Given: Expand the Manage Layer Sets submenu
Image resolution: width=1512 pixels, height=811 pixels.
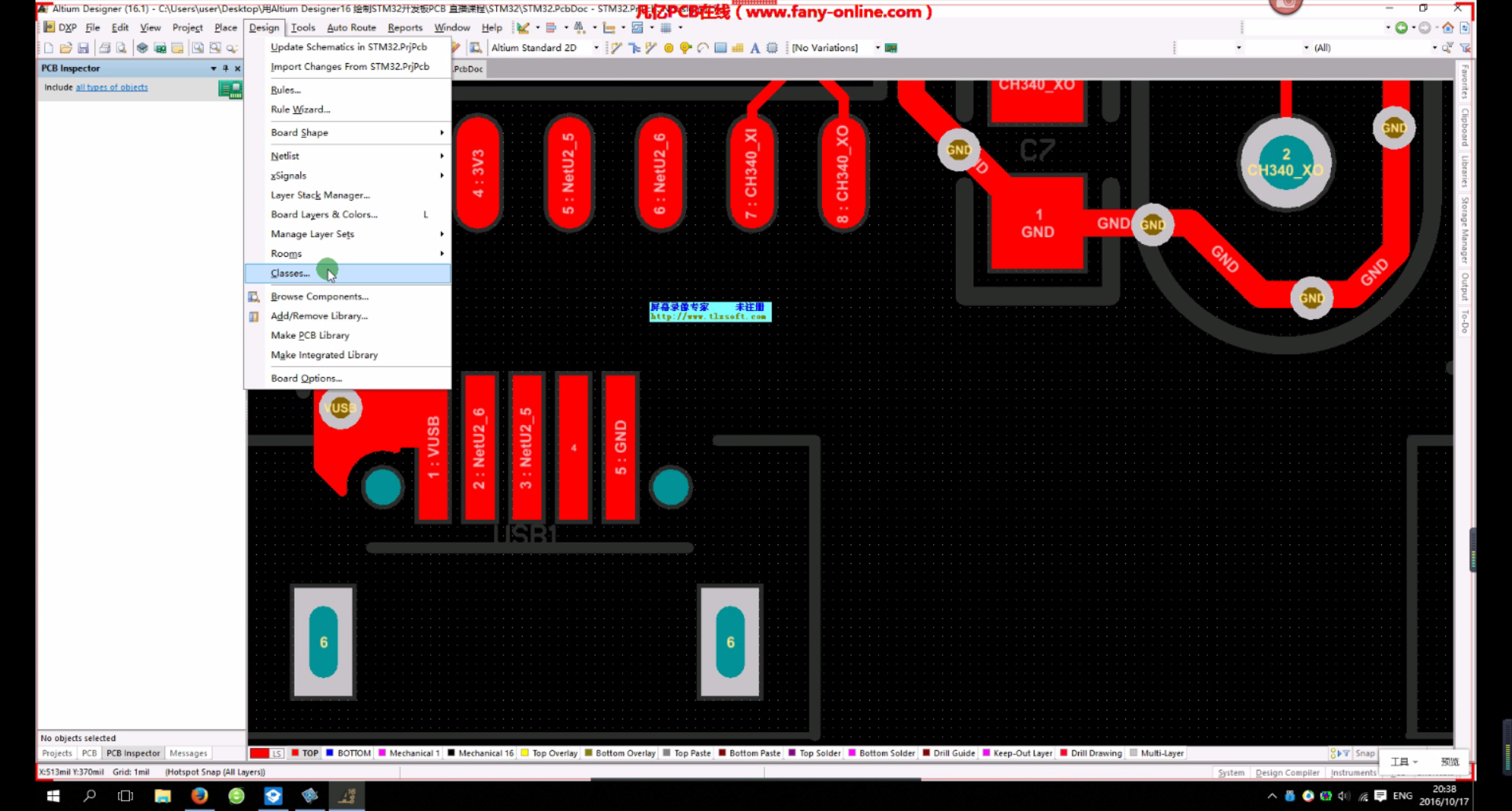Looking at the screenshot, I should tap(347, 234).
